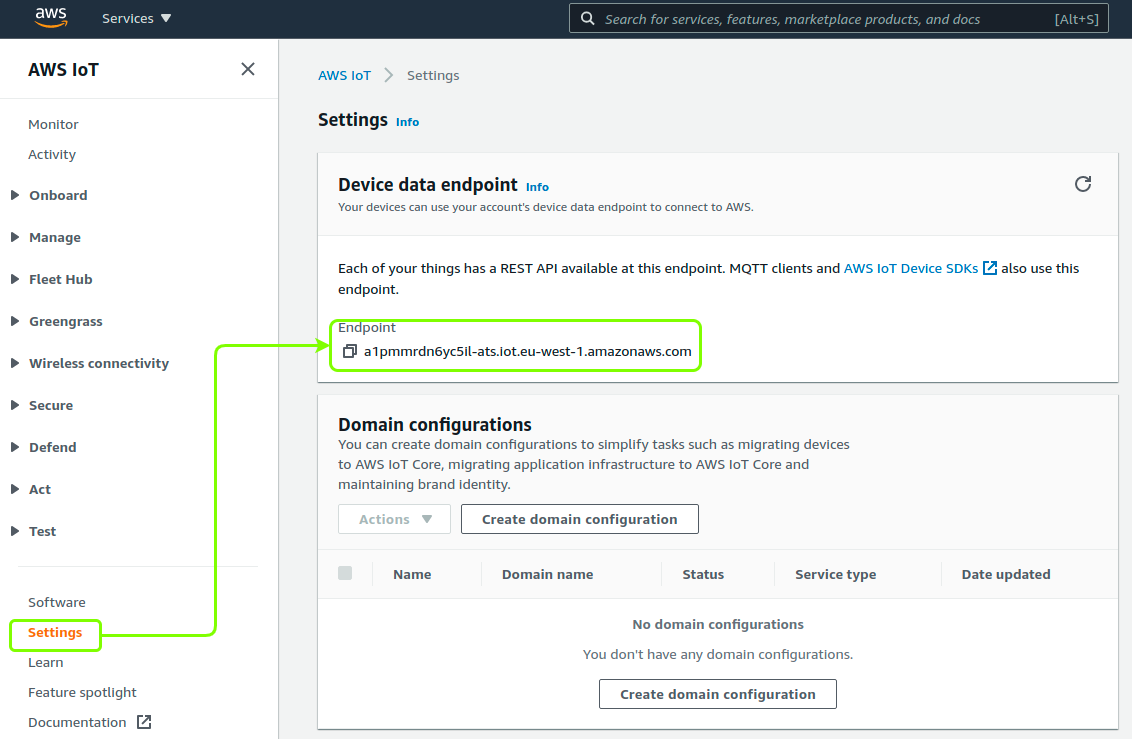
Task: Sort by the Domain name column header
Action: [548, 575]
